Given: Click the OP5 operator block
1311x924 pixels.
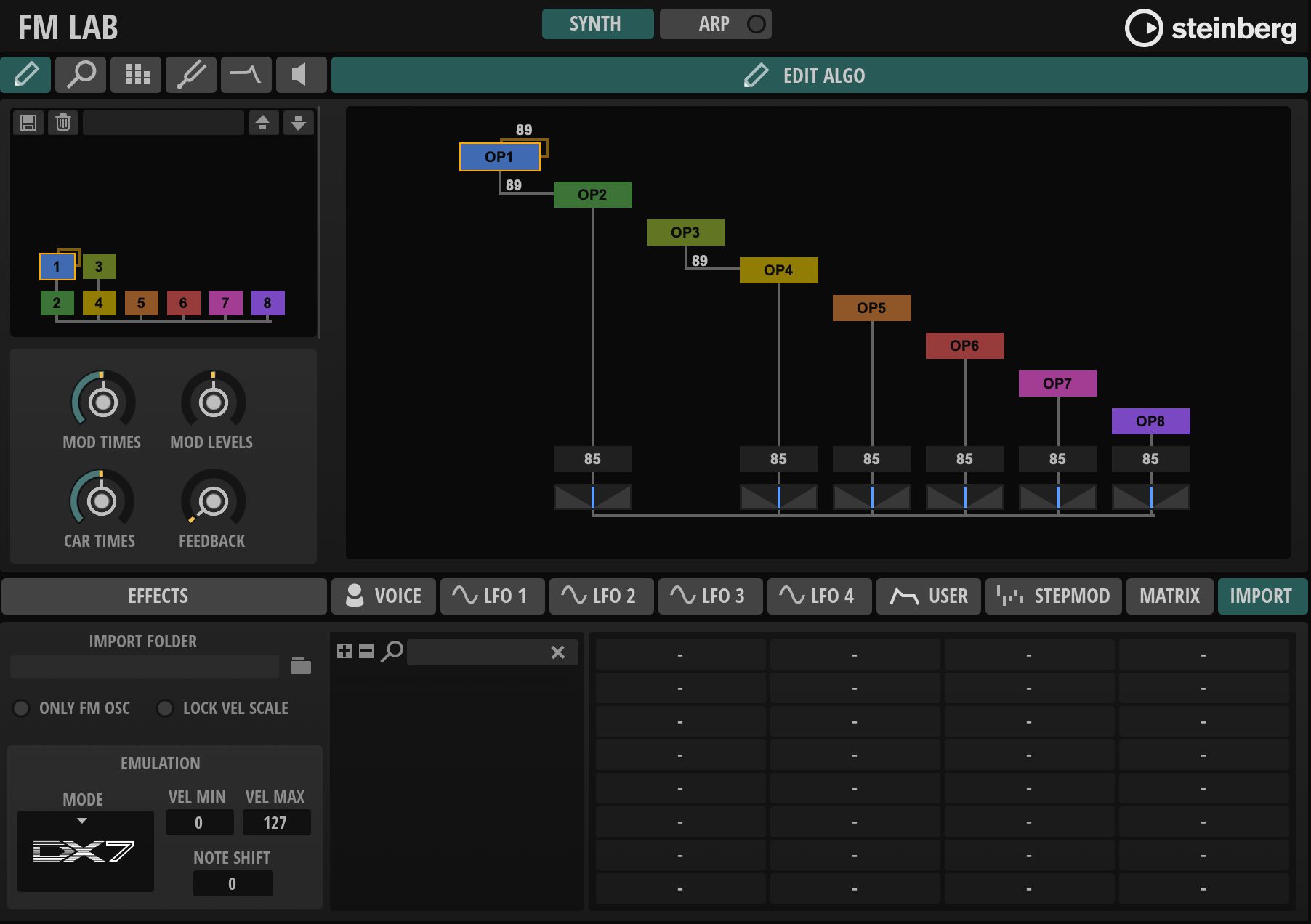Looking at the screenshot, I should tap(871, 308).
